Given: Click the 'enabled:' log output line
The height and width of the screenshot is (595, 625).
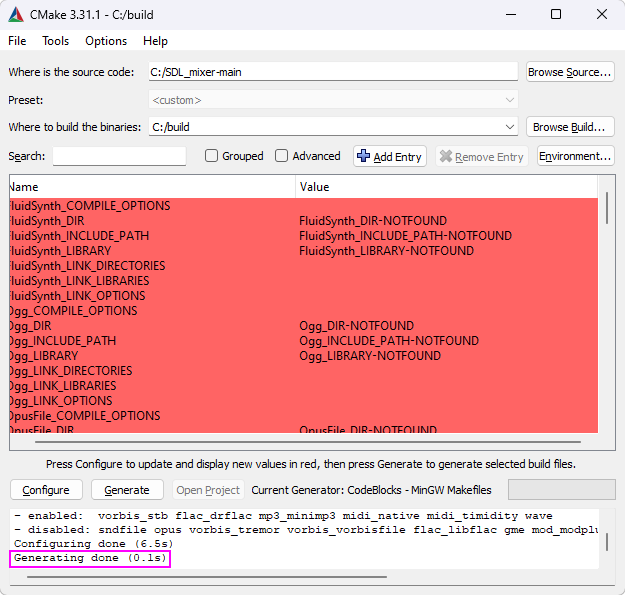Looking at the screenshot, I should (283, 516).
